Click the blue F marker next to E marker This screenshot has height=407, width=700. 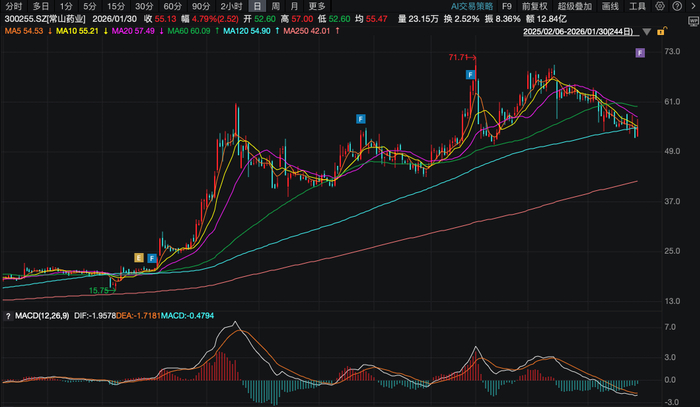(152, 258)
